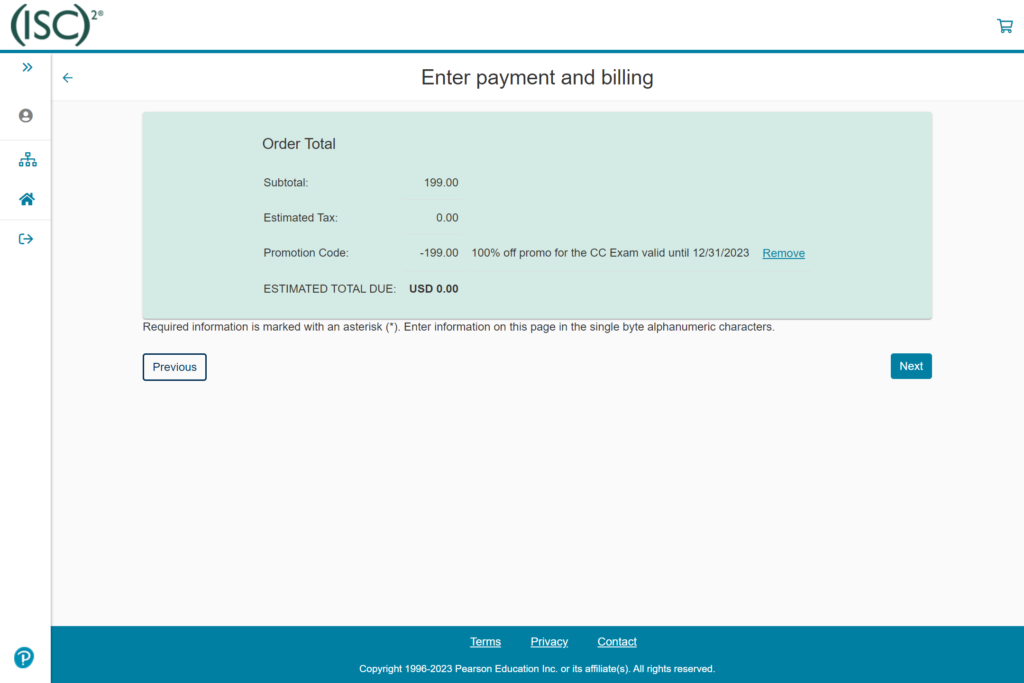Viewport: 1024px width, 683px height.
Task: Click the Next button
Action: coord(911,366)
